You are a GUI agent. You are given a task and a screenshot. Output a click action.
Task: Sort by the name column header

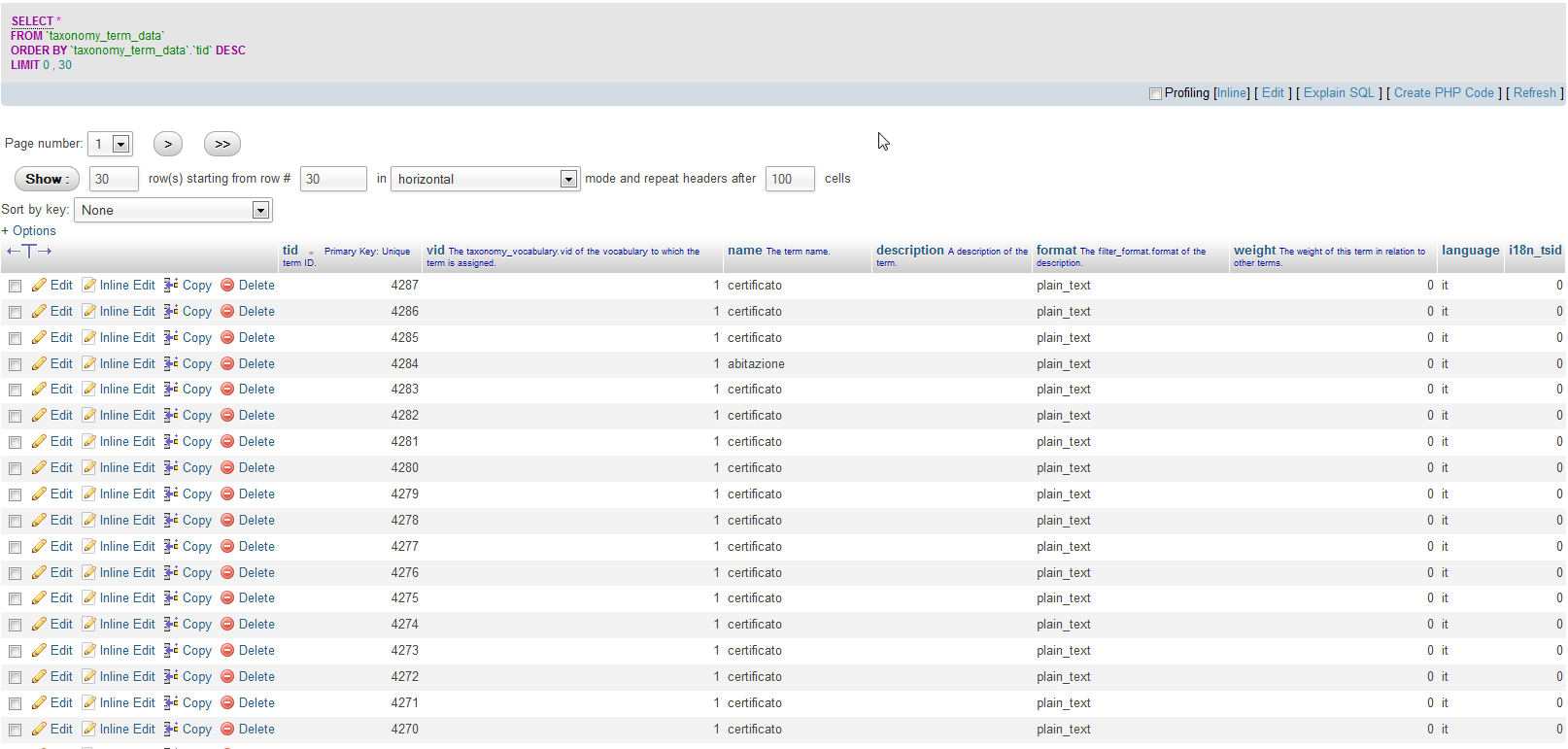click(745, 250)
